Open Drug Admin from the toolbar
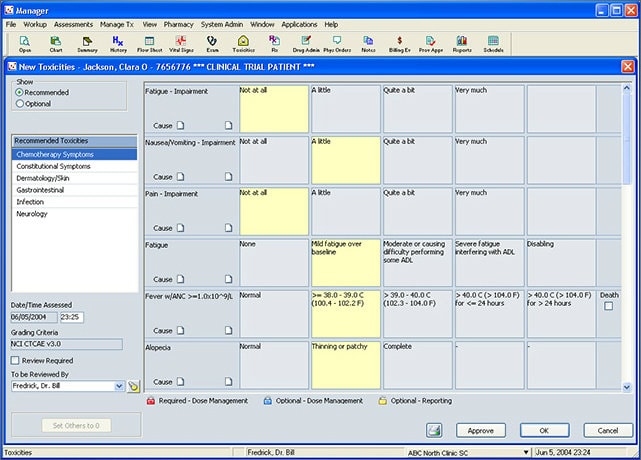 pos(307,43)
